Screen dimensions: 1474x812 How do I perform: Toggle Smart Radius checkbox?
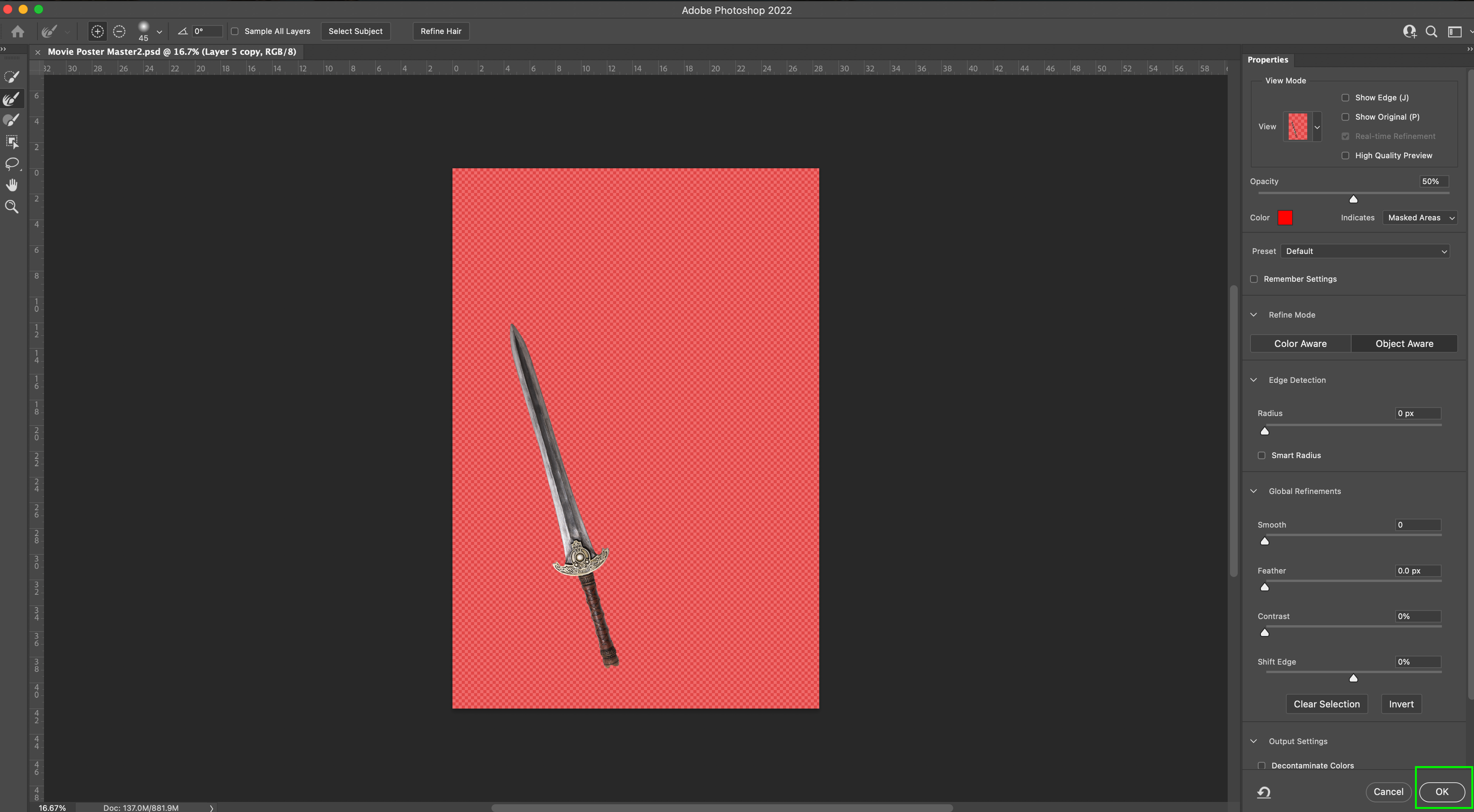(1261, 455)
